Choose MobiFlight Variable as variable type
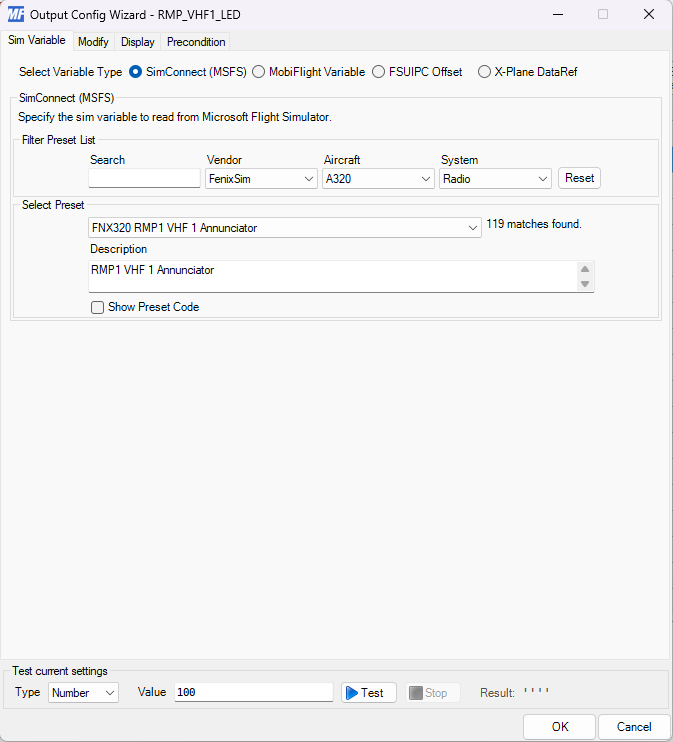The image size is (673, 742). point(259,72)
